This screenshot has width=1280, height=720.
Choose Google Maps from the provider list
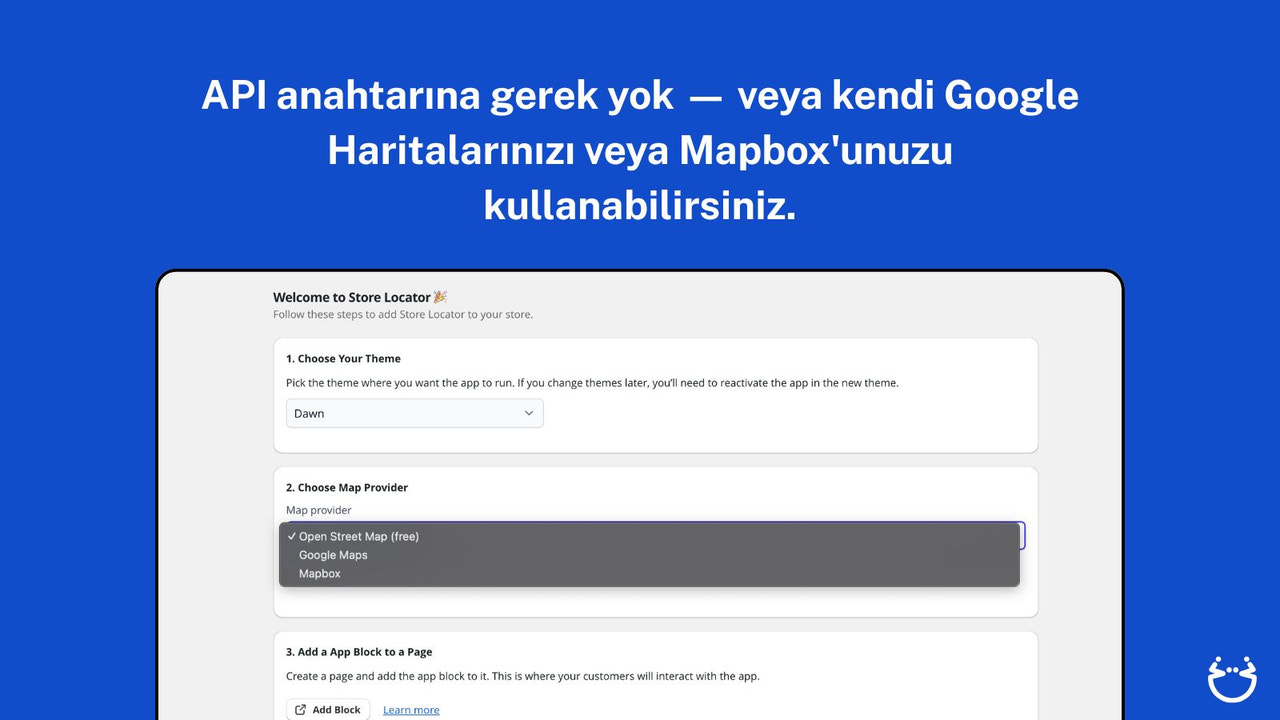click(x=649, y=555)
